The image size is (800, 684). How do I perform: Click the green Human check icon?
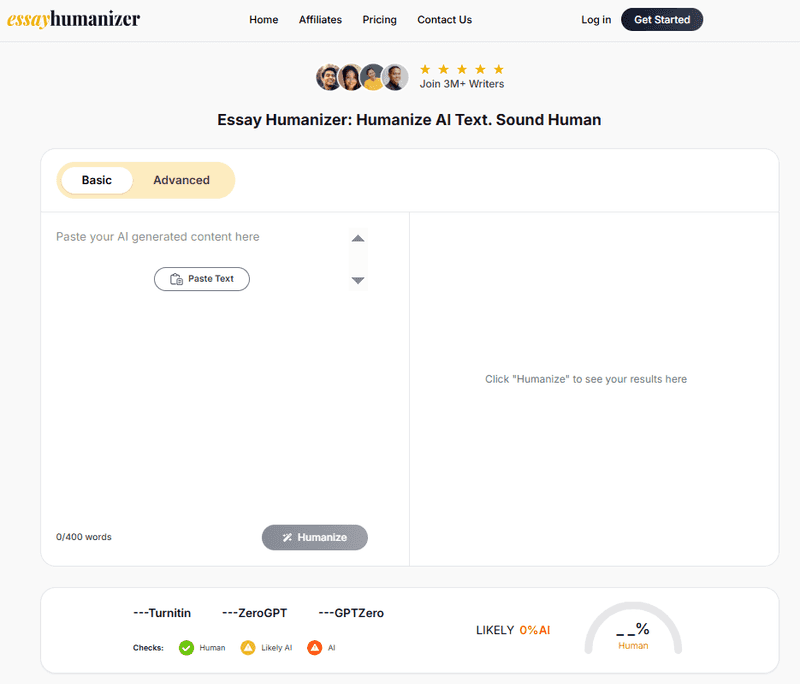pos(186,648)
